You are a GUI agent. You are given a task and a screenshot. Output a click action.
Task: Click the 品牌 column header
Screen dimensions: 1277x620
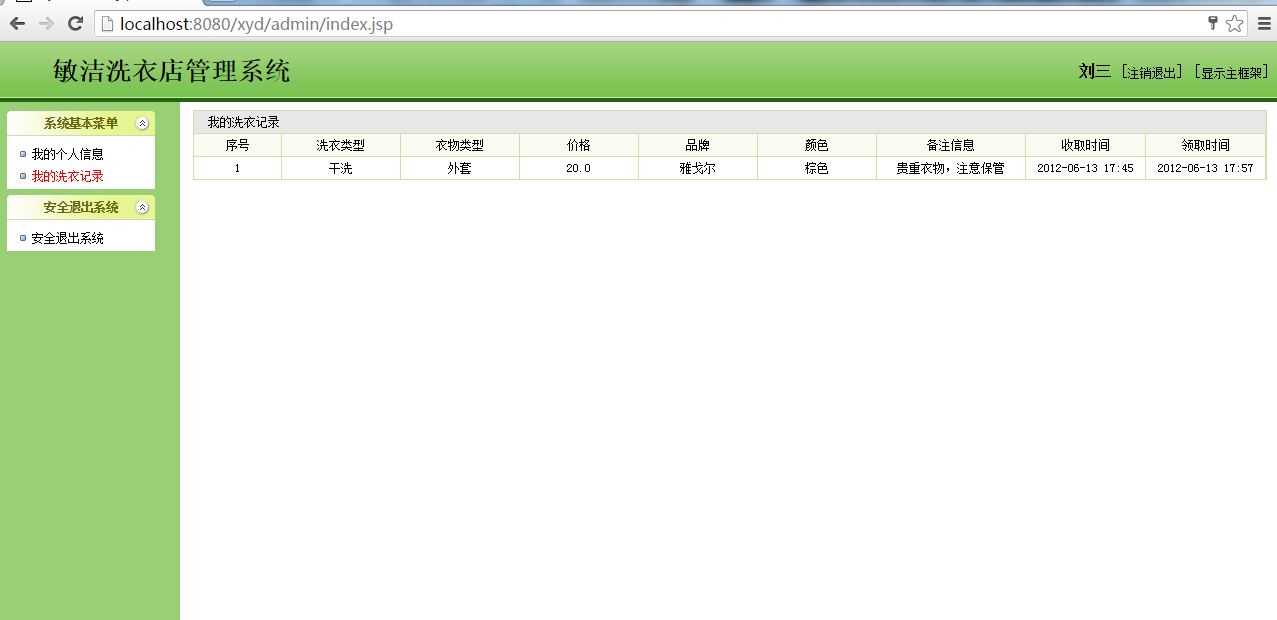(698, 146)
